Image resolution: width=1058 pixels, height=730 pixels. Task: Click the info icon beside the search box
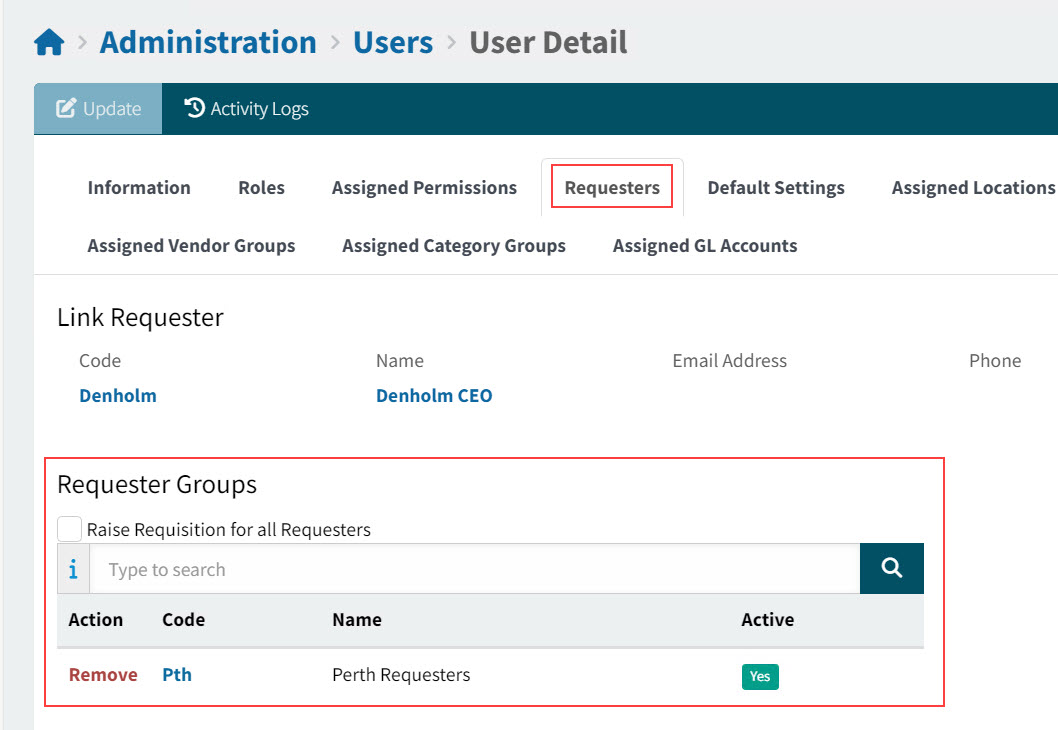pos(71,568)
